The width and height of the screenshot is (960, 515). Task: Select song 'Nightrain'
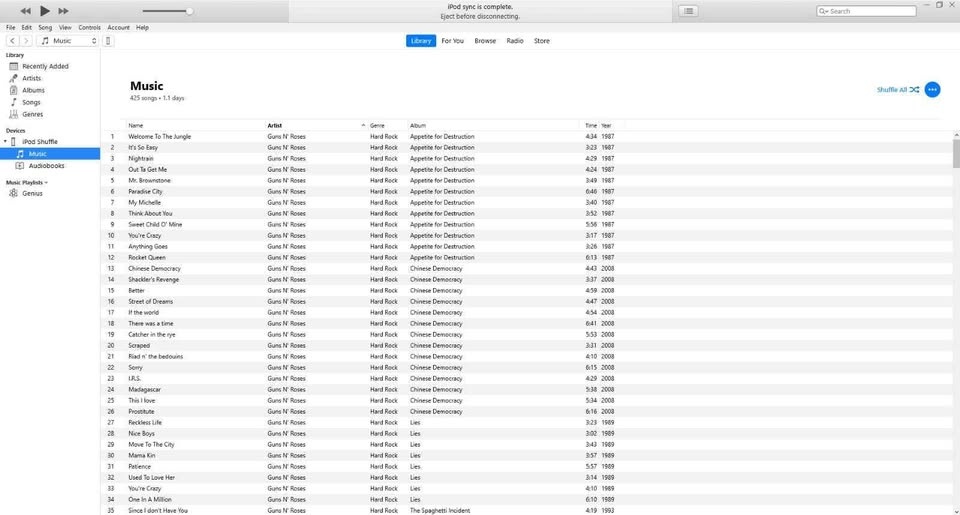141,159
